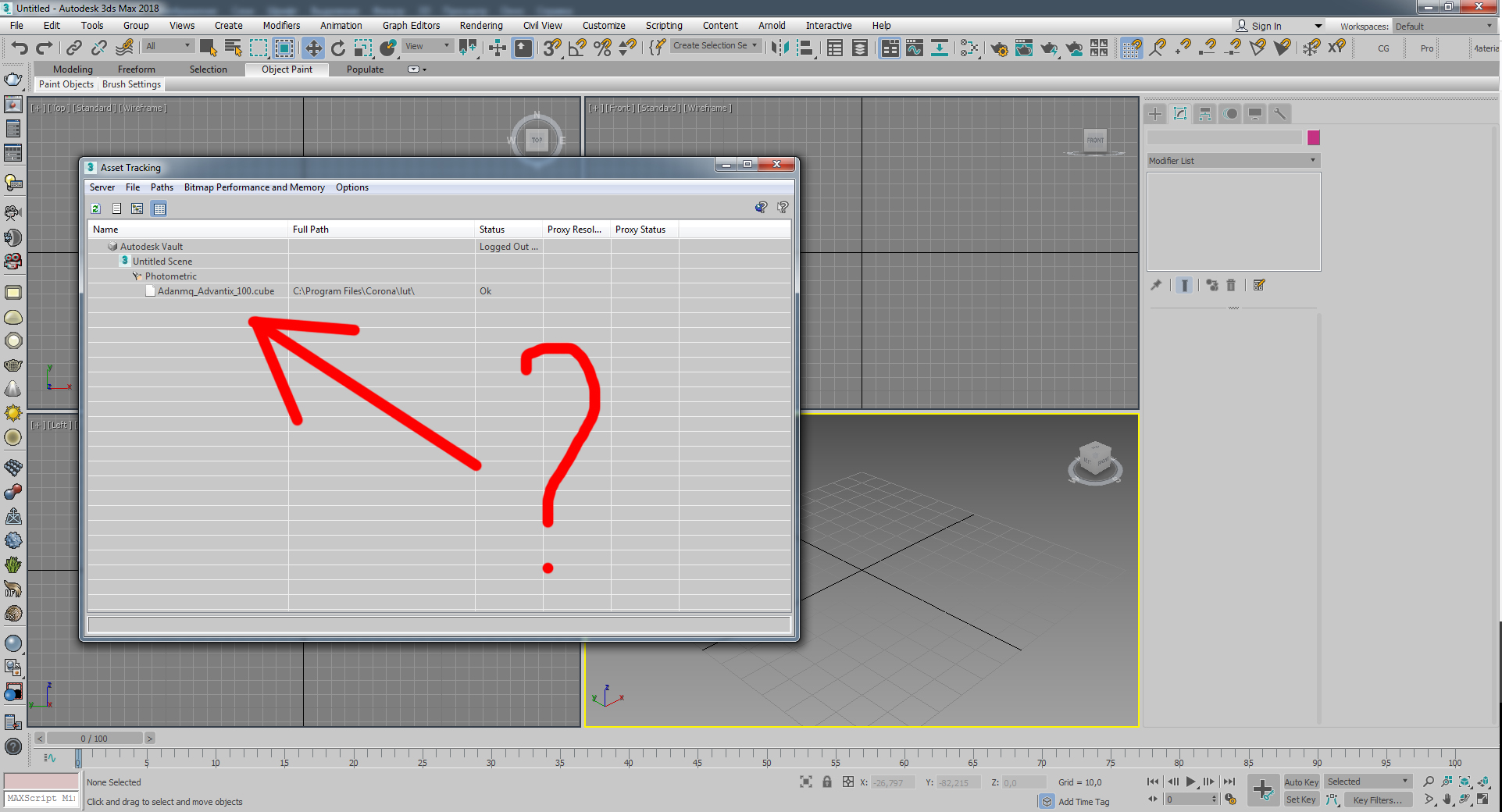Maximize the viewport with the toggle icon

pos(1482,800)
